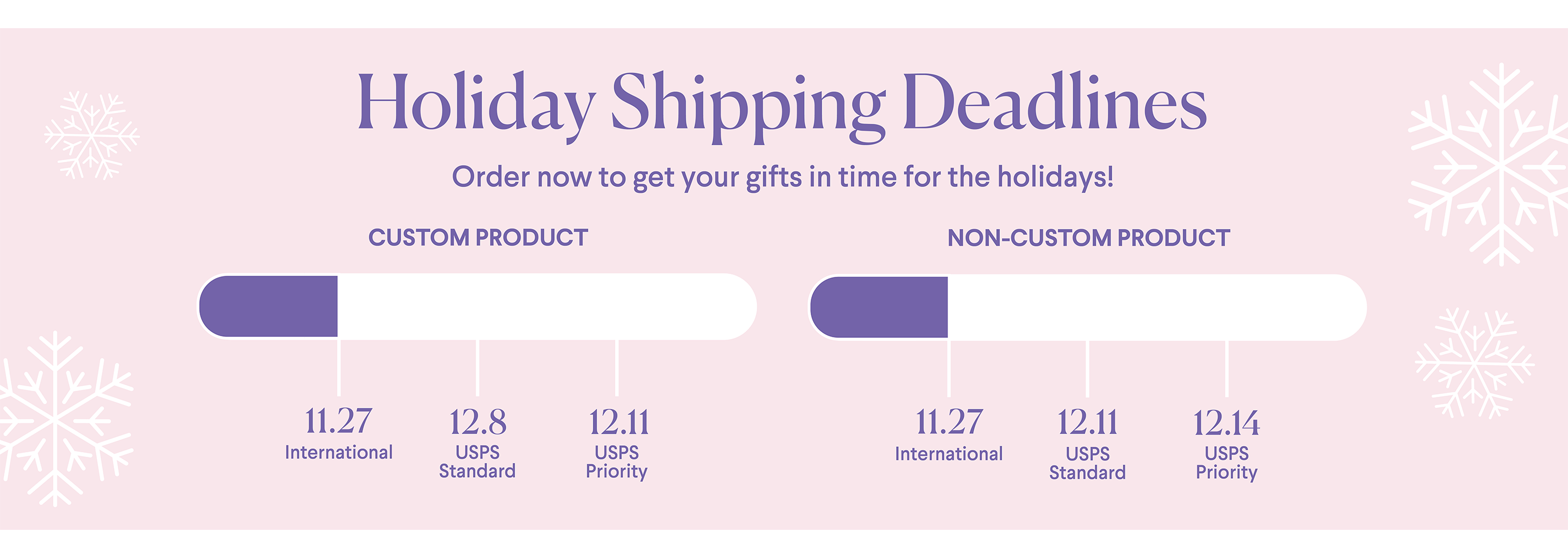Image resolution: width=1568 pixels, height=558 pixels.
Task: Click the small snowflake at top left
Action: click(x=92, y=135)
